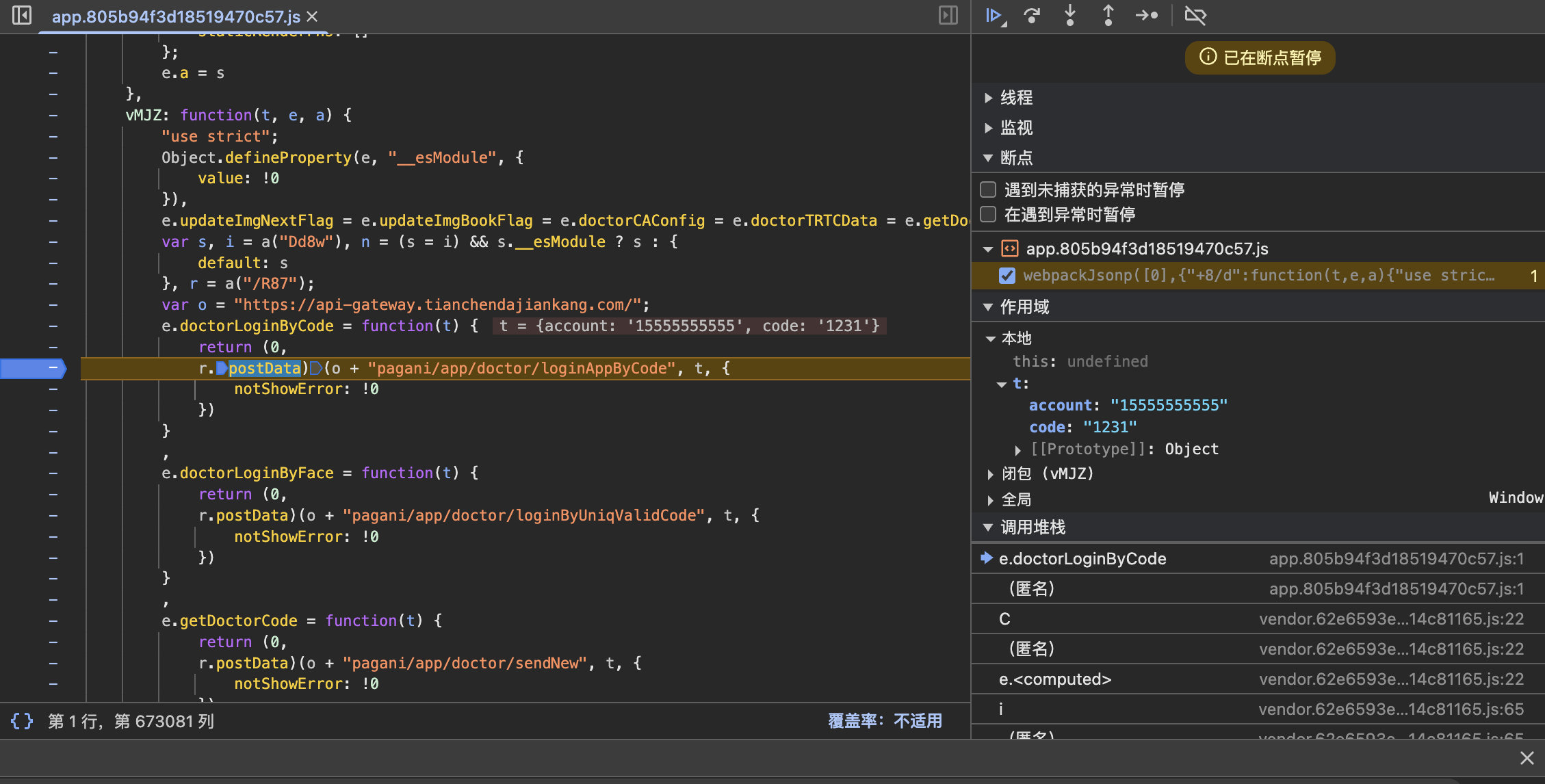Step over next function call
The width and height of the screenshot is (1545, 784).
[x=1032, y=15]
